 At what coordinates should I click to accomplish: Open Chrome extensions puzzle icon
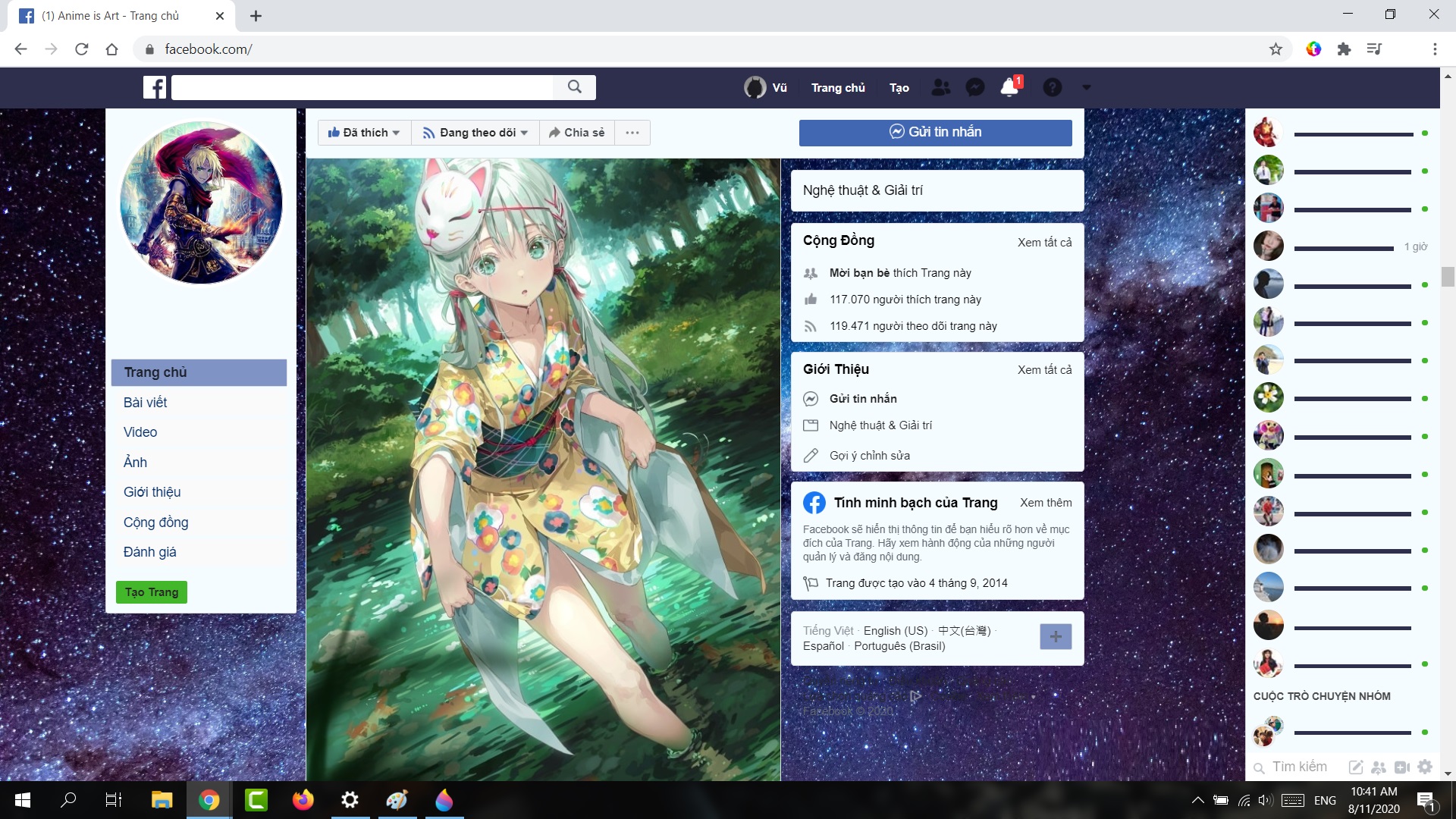1344,49
